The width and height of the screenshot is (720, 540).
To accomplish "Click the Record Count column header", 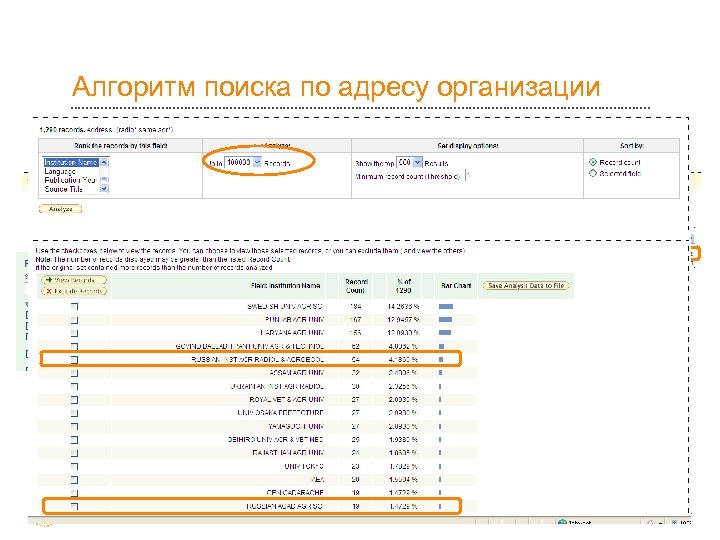I will click(x=356, y=286).
